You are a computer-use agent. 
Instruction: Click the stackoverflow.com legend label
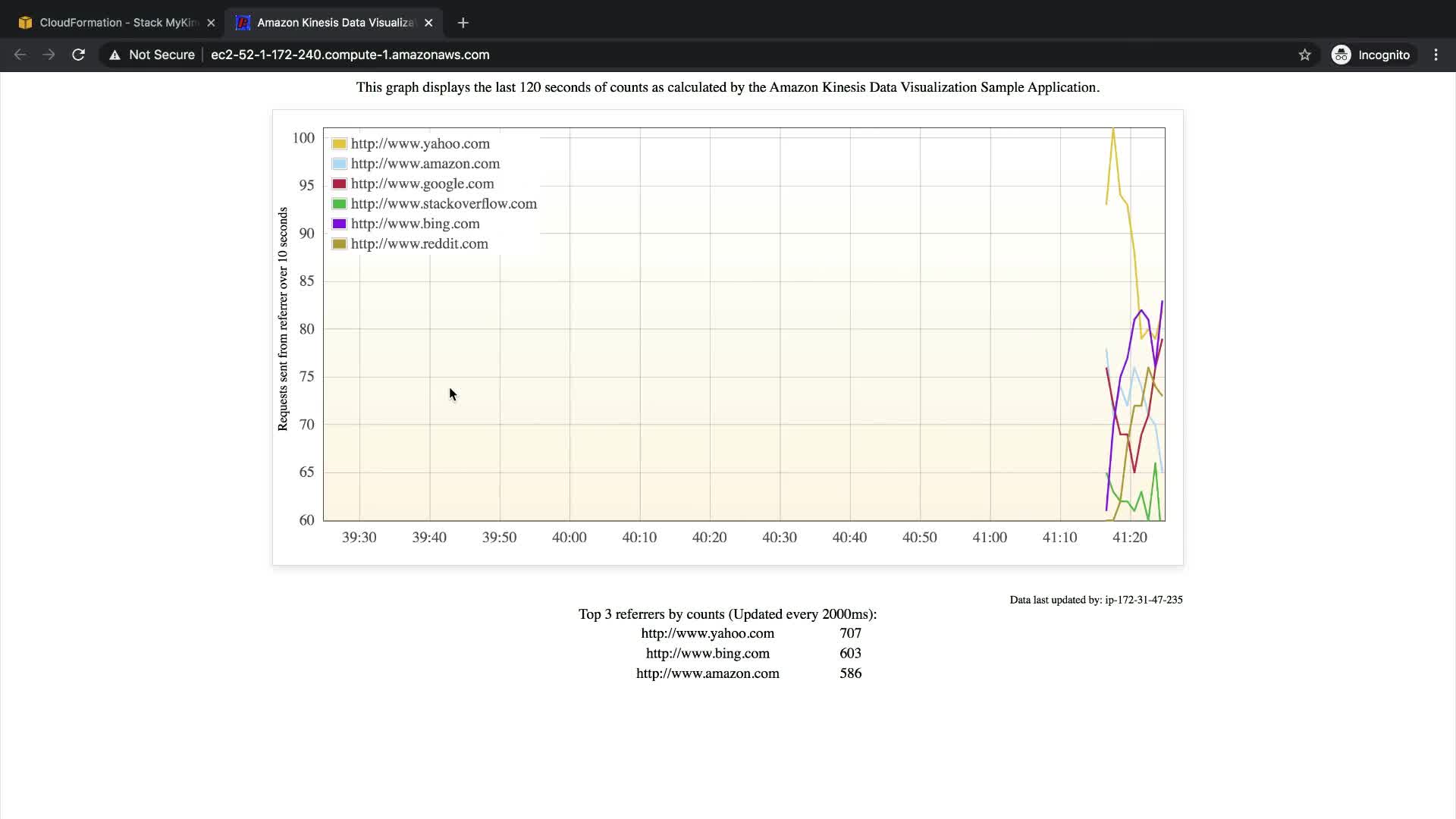coord(444,204)
